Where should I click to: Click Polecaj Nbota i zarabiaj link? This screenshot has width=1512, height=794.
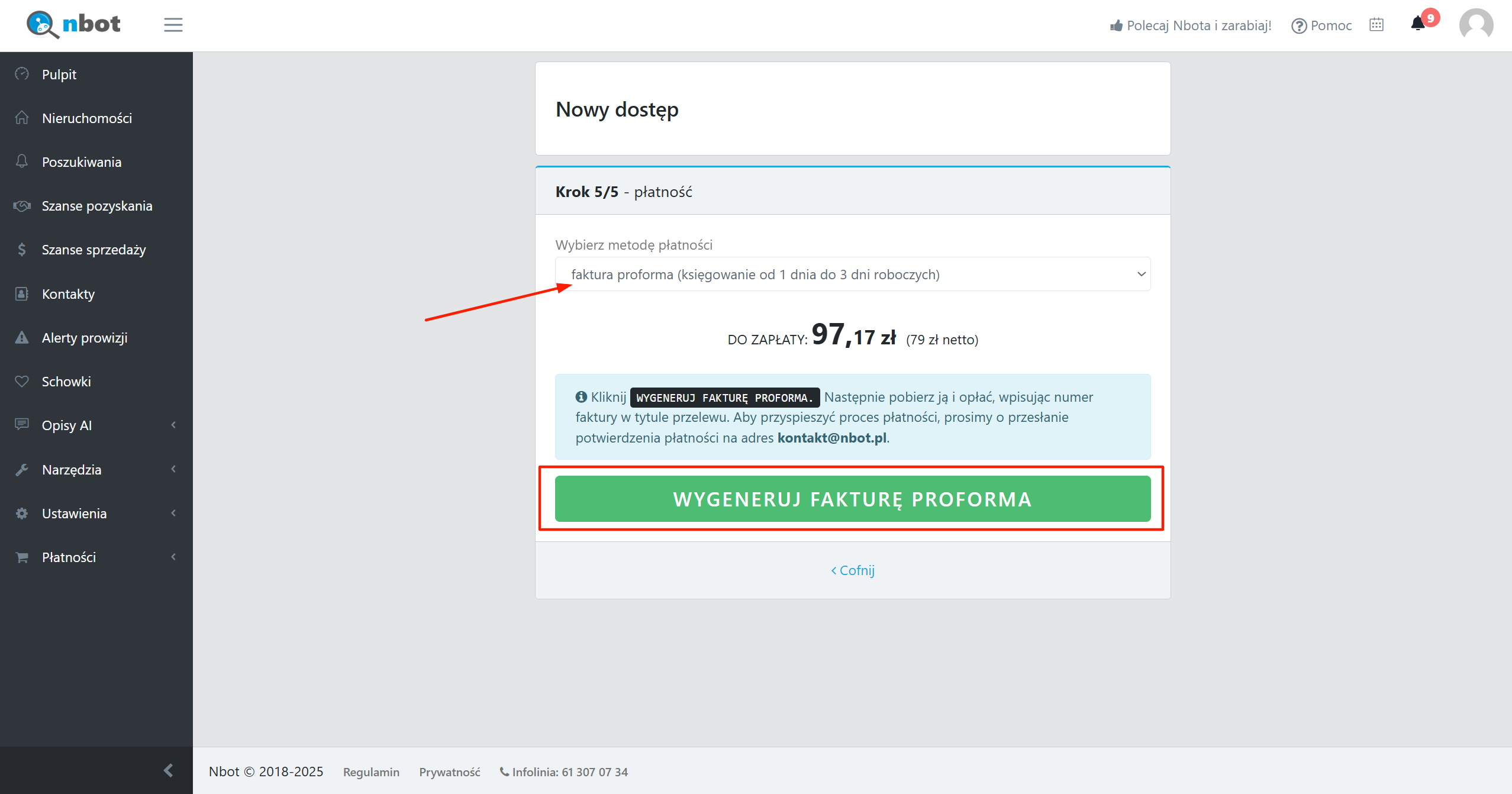pyautogui.click(x=1191, y=26)
